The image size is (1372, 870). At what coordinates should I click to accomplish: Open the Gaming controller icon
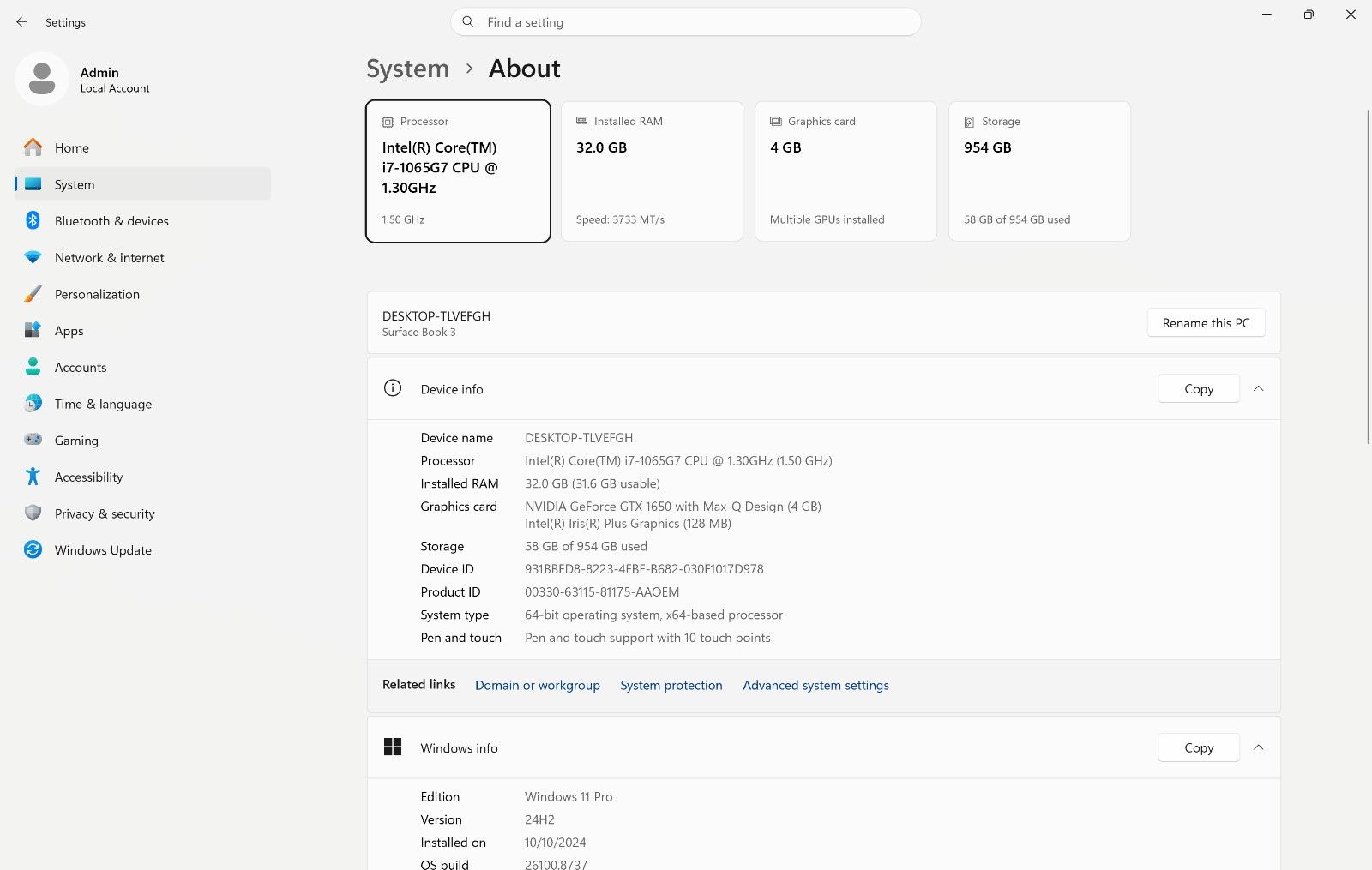pyautogui.click(x=33, y=440)
